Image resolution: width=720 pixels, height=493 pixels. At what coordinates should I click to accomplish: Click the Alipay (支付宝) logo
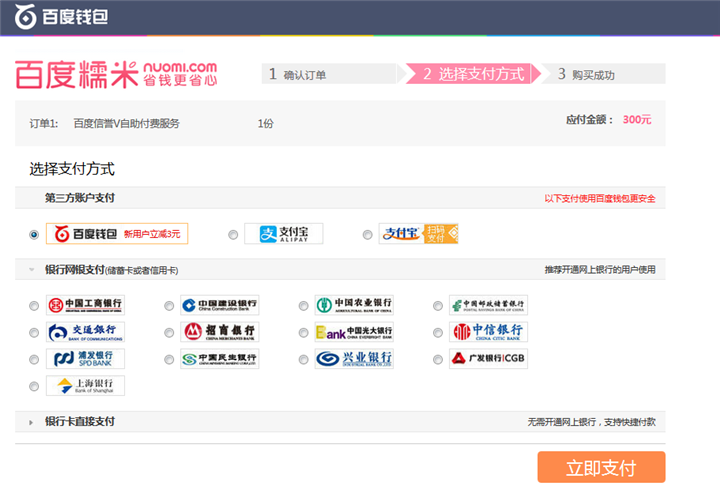(x=284, y=234)
